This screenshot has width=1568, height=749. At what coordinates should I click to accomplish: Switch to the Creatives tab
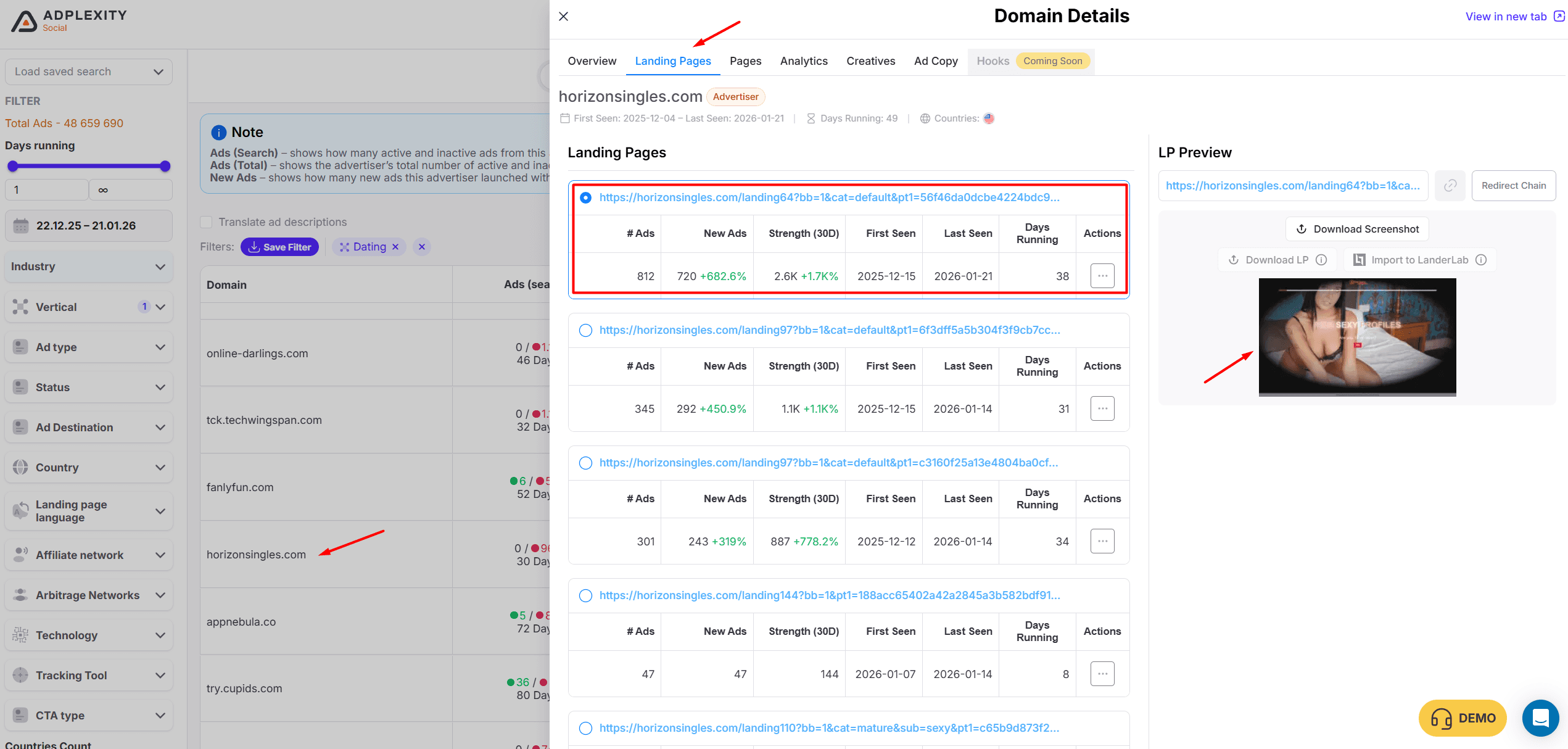coord(870,61)
